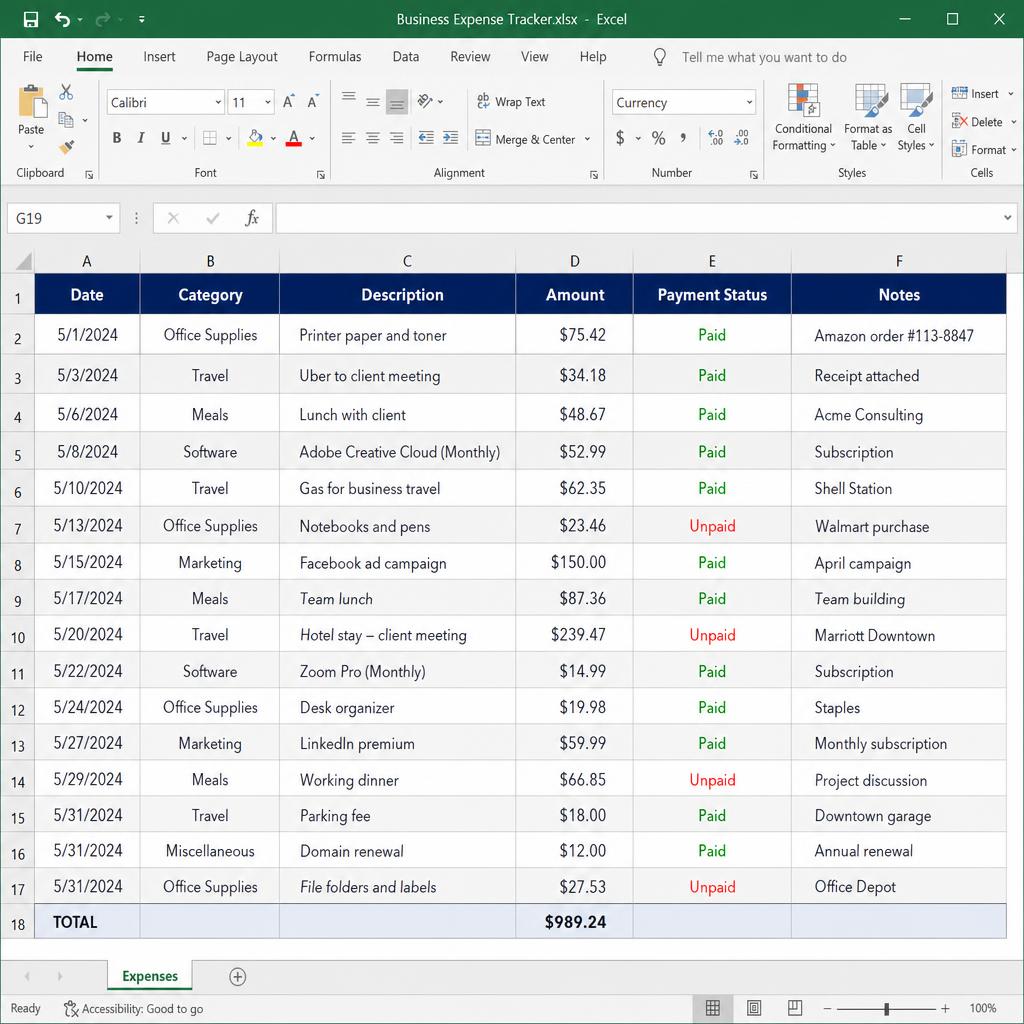The width and height of the screenshot is (1024, 1024).
Task: Click the Align Right icon
Action: (x=396, y=138)
